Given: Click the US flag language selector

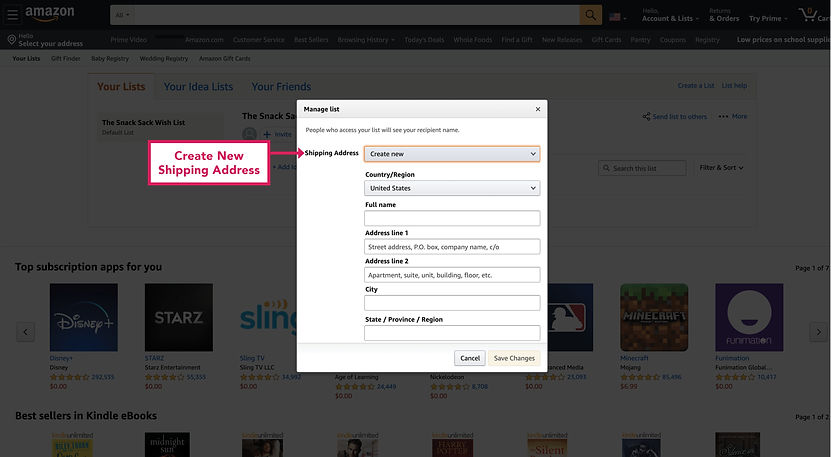Looking at the screenshot, I should 617,17.
